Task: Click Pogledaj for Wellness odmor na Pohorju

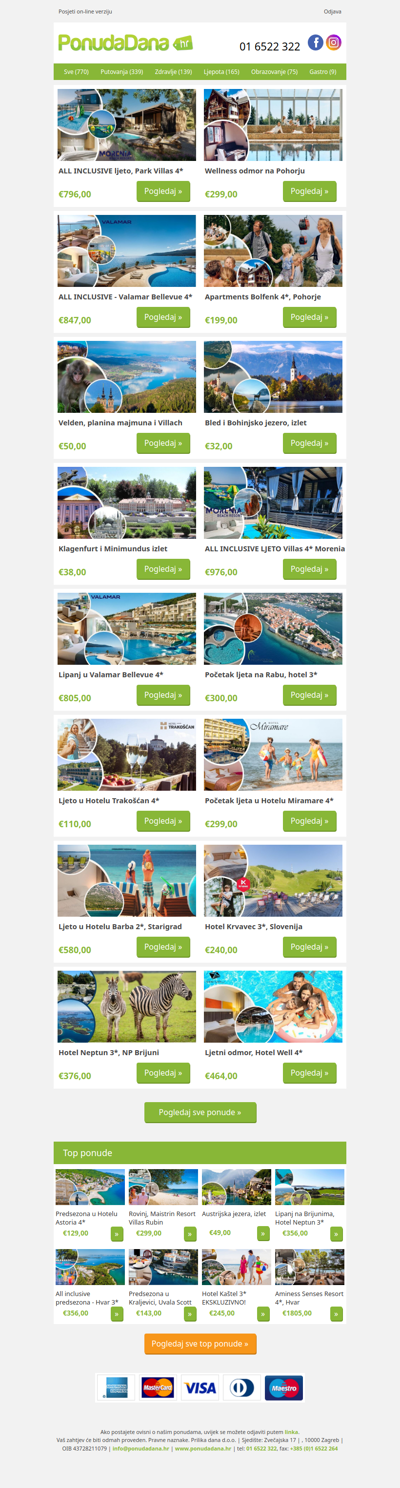Action: 310,191
